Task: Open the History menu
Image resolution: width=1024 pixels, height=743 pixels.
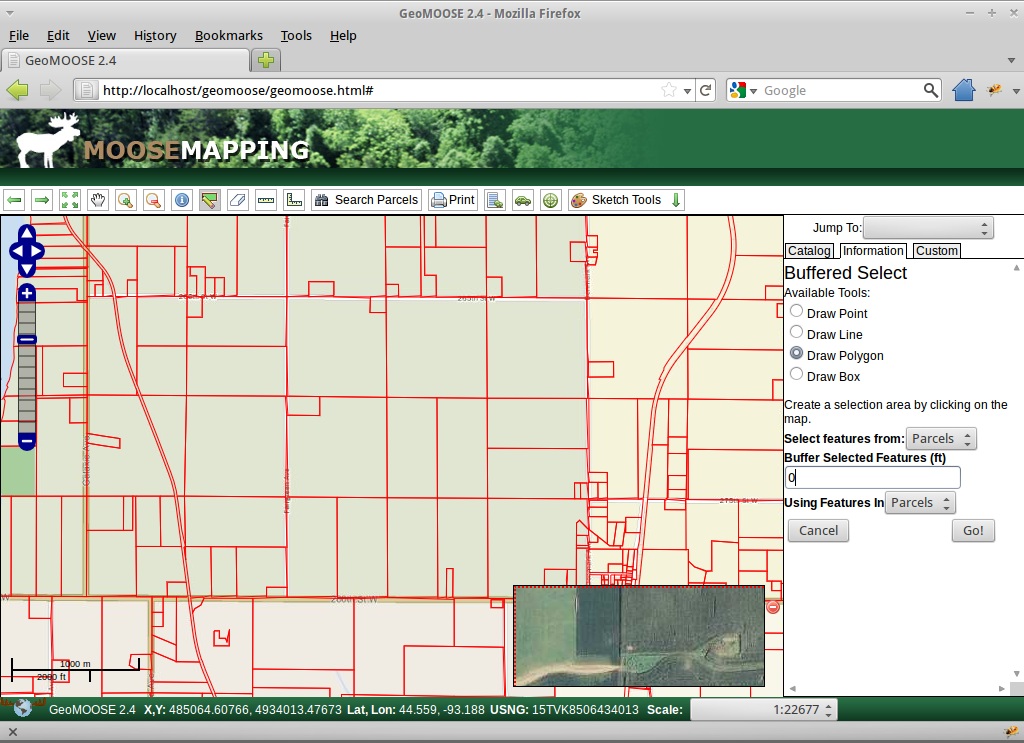Action: click(155, 36)
